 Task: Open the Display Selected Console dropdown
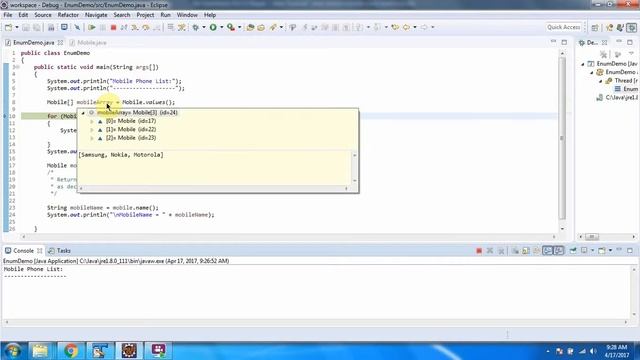point(593,251)
